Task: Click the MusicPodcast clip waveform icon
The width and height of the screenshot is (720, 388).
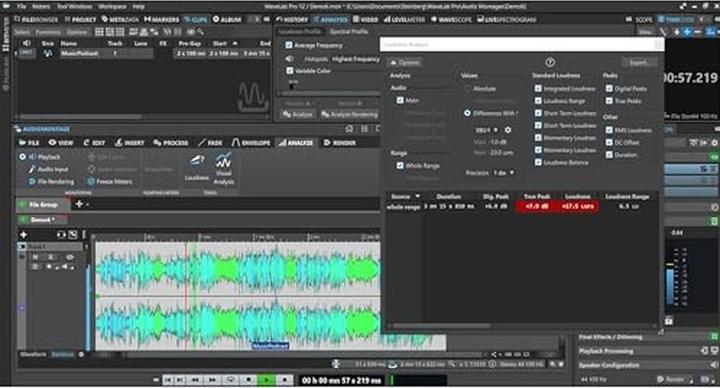Action: point(48,53)
